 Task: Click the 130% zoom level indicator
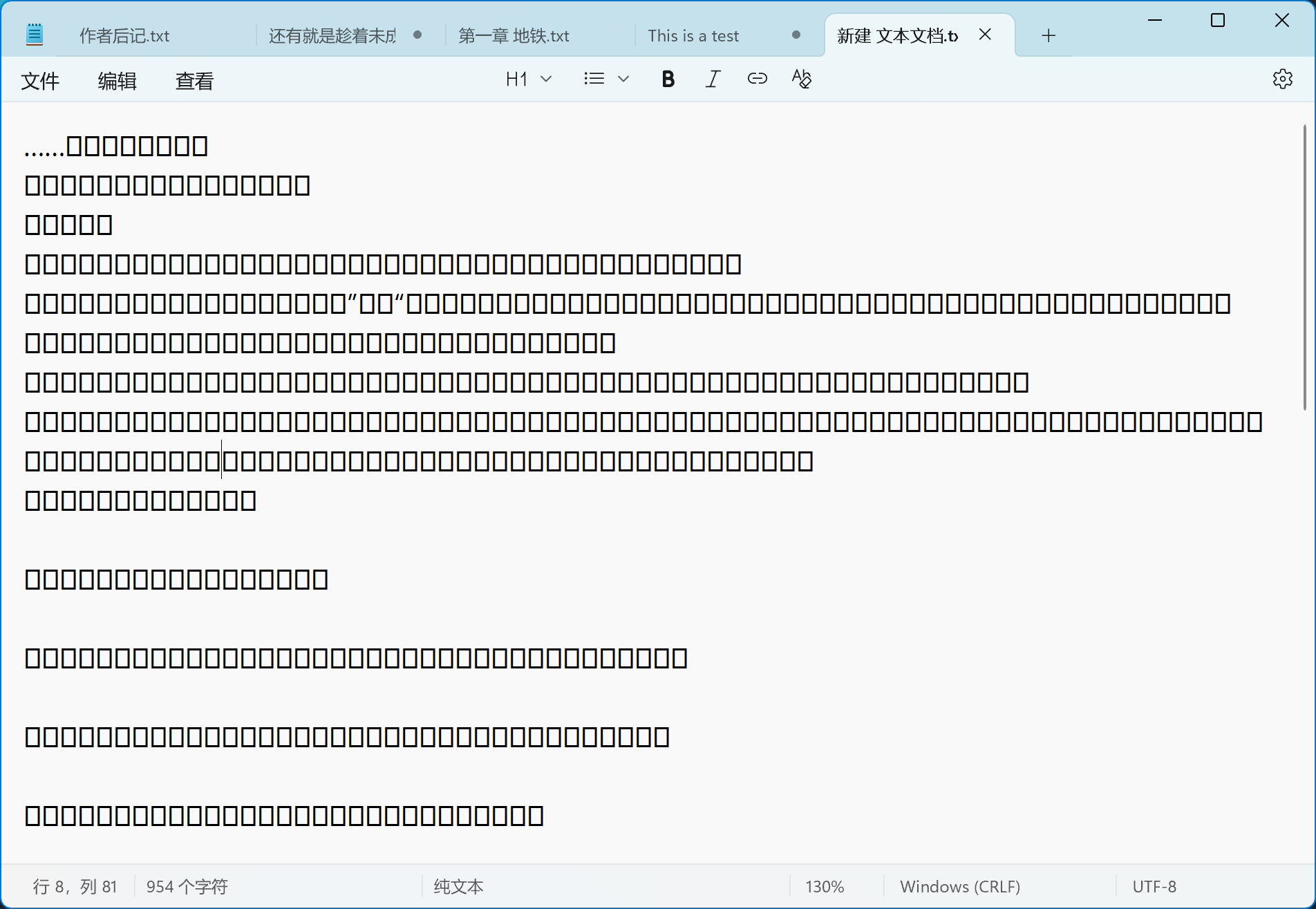825,886
